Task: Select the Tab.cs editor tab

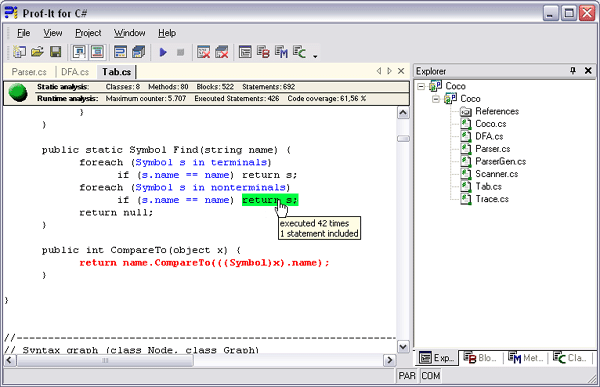Action: click(116, 72)
